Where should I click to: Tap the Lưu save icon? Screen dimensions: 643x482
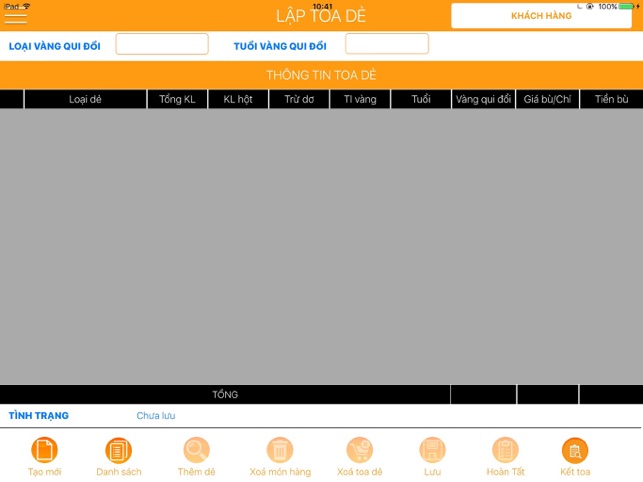432,450
